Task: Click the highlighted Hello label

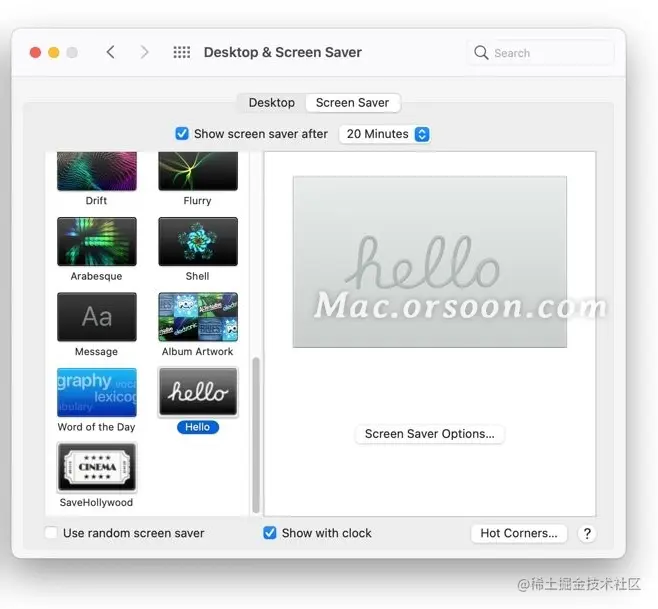Action: tap(198, 427)
